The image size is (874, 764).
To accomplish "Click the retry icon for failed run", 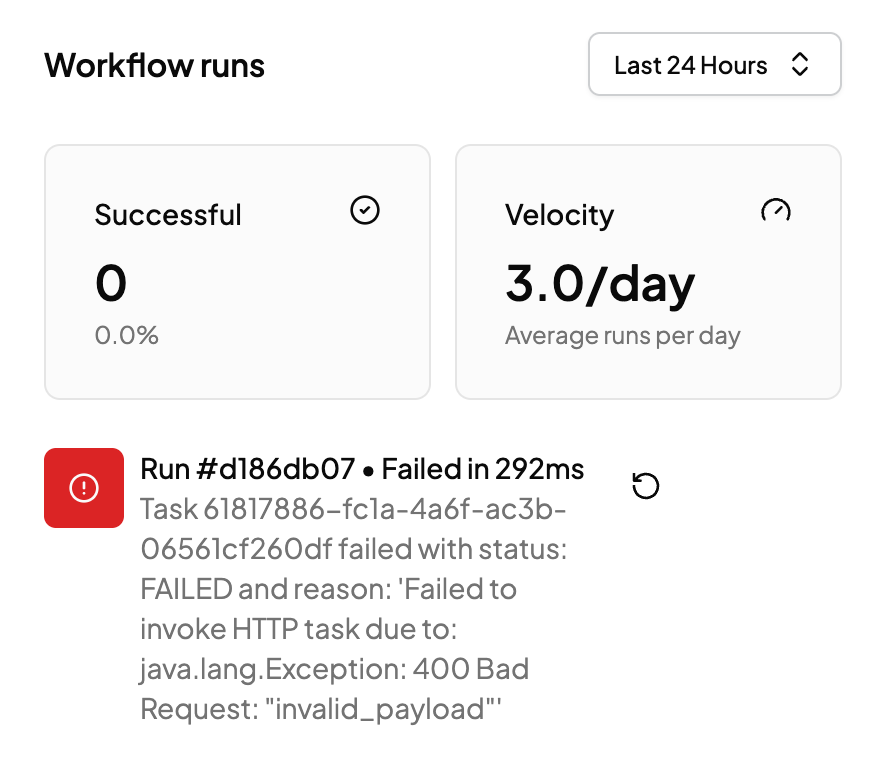I will 646,486.
